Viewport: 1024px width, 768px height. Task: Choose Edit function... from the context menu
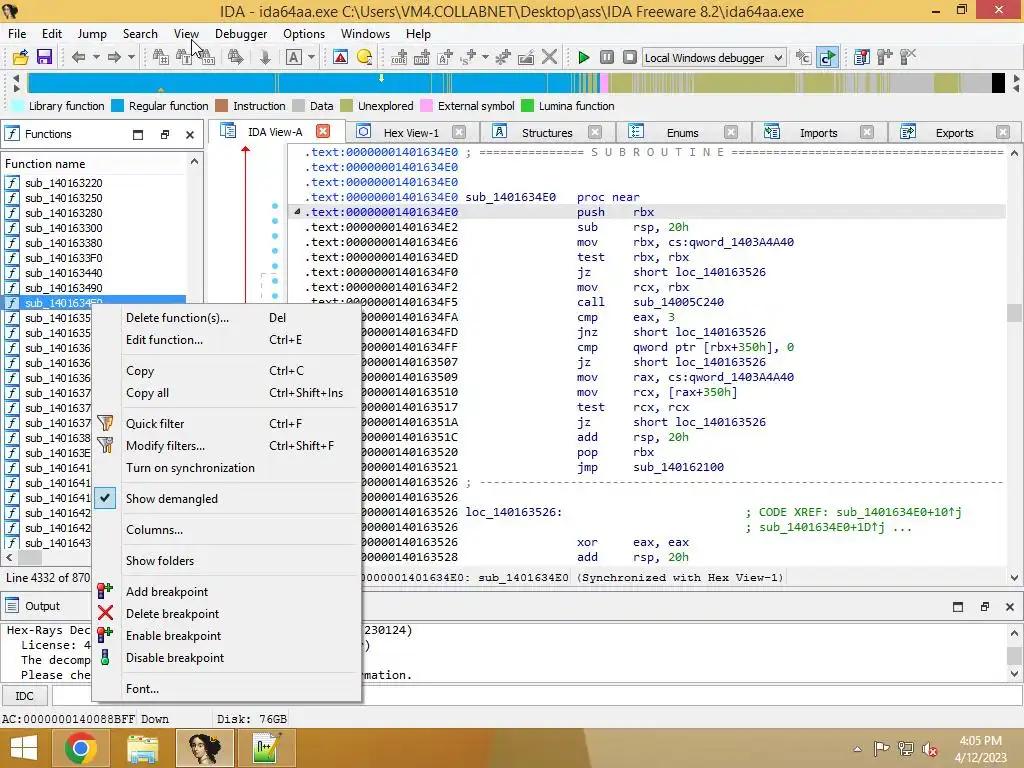(x=164, y=340)
